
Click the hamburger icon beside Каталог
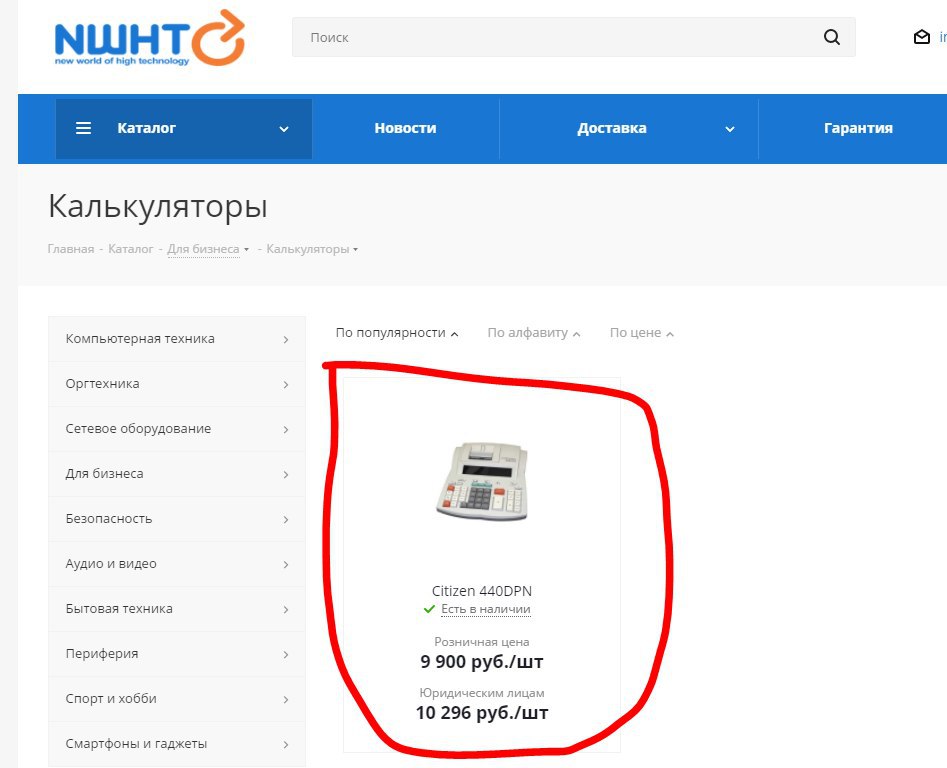coord(83,128)
